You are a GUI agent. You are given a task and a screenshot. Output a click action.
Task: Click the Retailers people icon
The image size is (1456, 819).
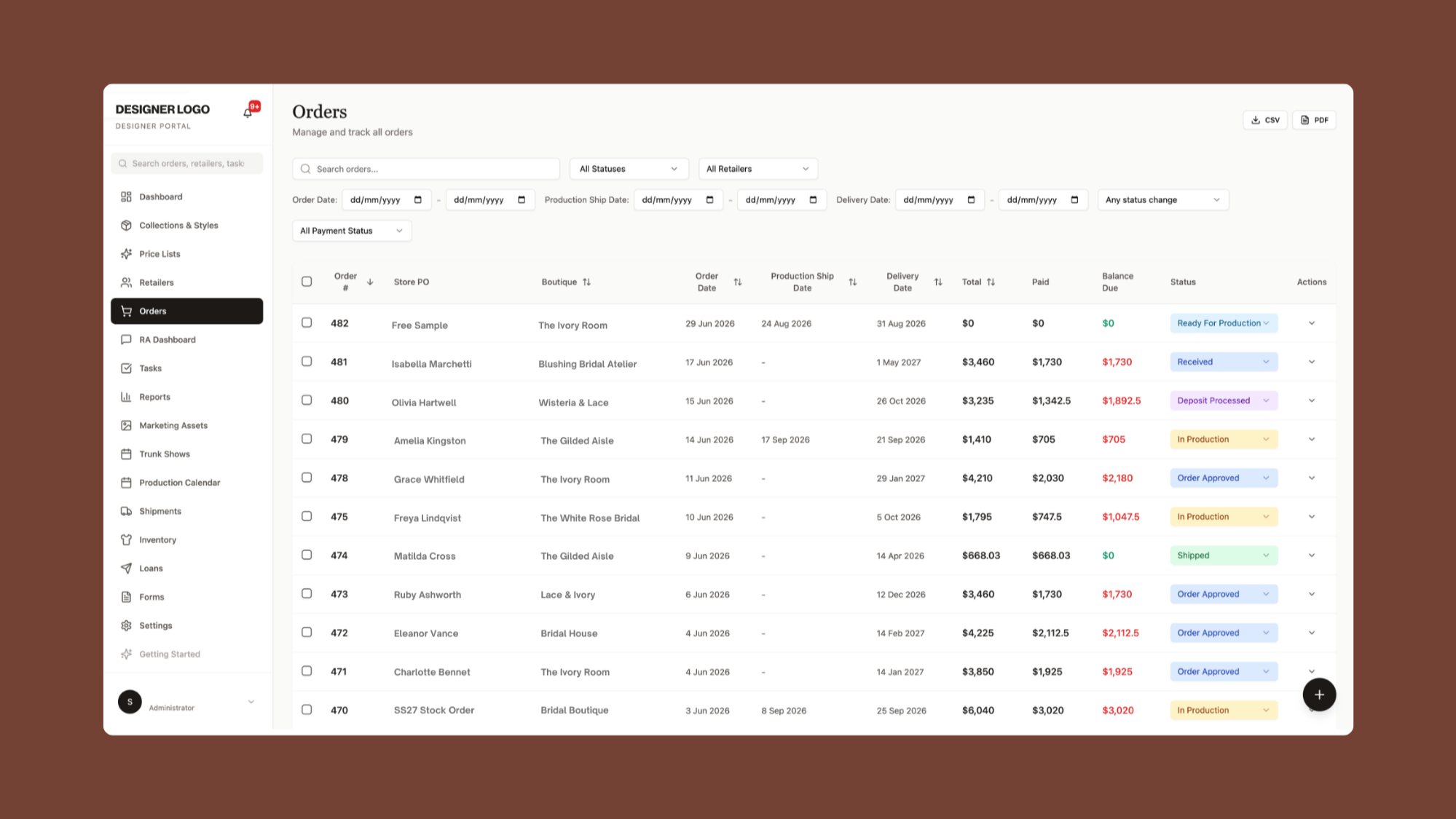[x=126, y=282]
